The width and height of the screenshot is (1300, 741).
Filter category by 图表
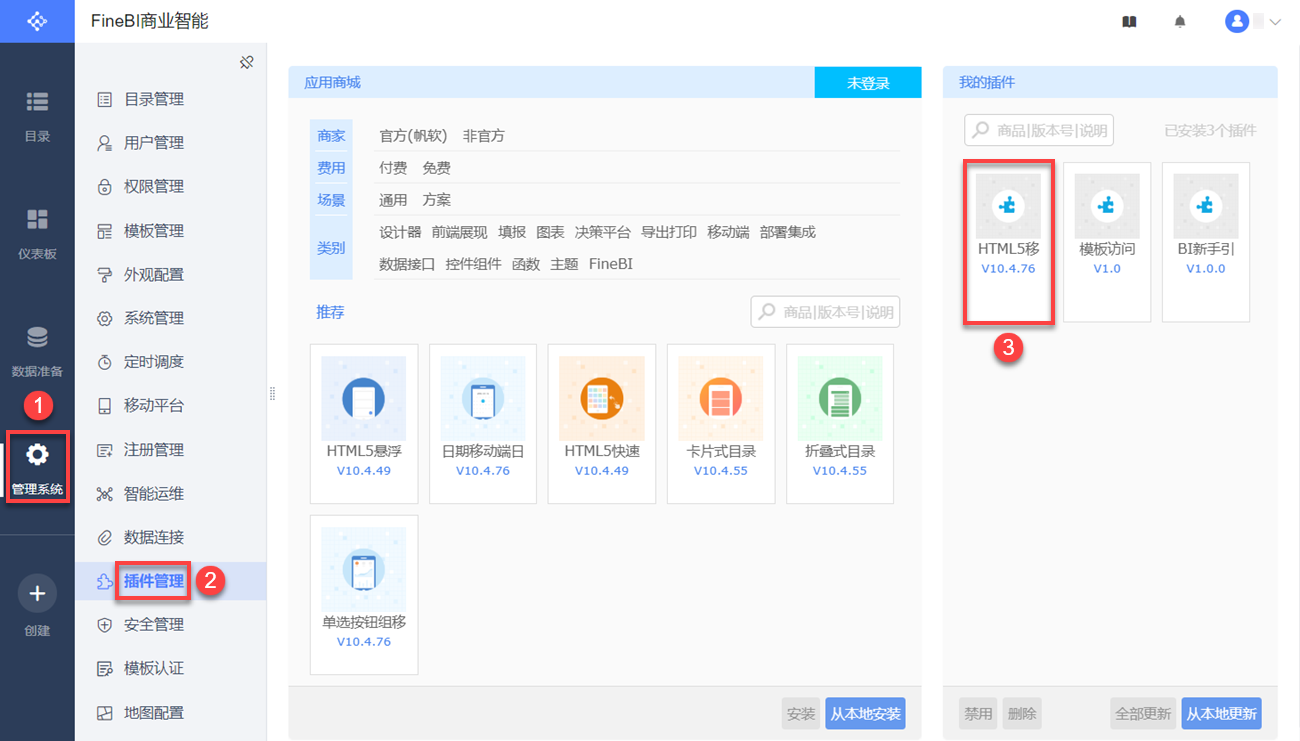tap(550, 232)
